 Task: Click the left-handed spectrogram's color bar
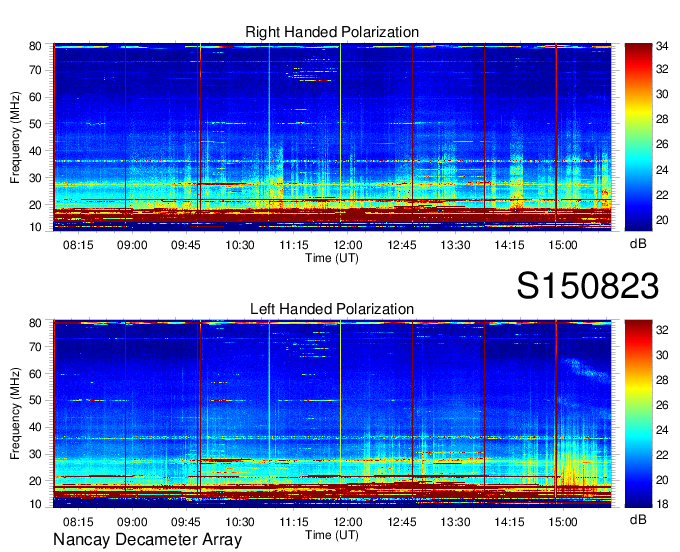(x=638, y=414)
